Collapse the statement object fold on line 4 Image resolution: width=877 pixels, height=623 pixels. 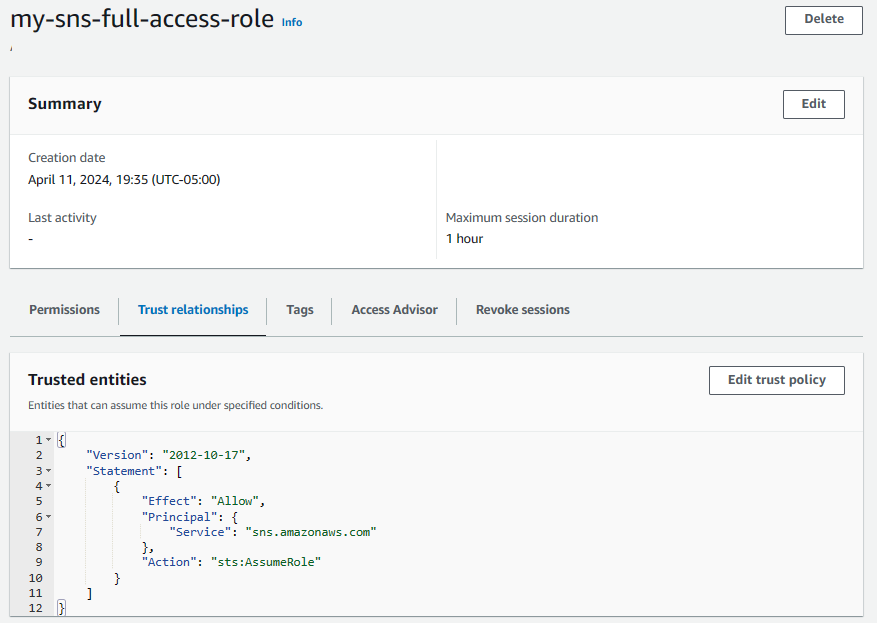[x=48, y=486]
